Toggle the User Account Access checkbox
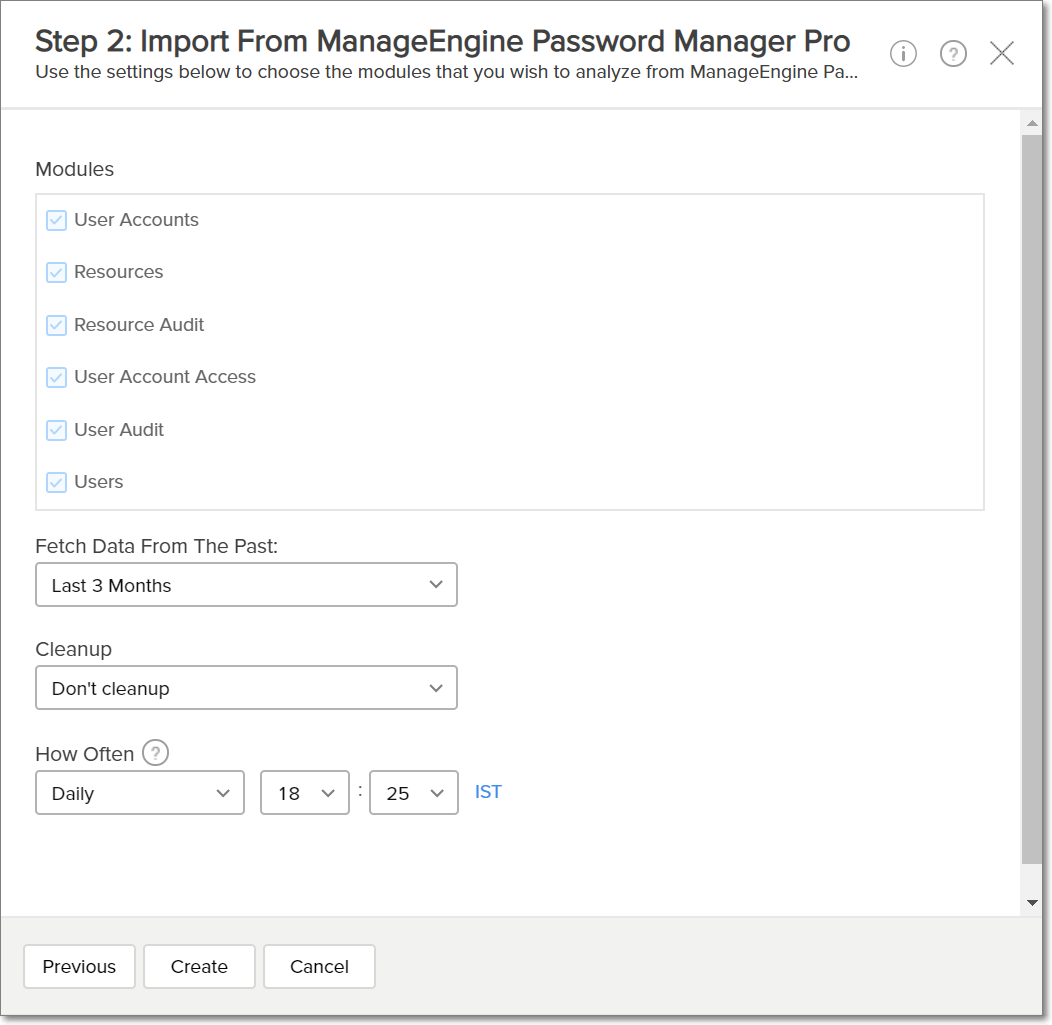1052x1025 pixels. pyautogui.click(x=57, y=377)
